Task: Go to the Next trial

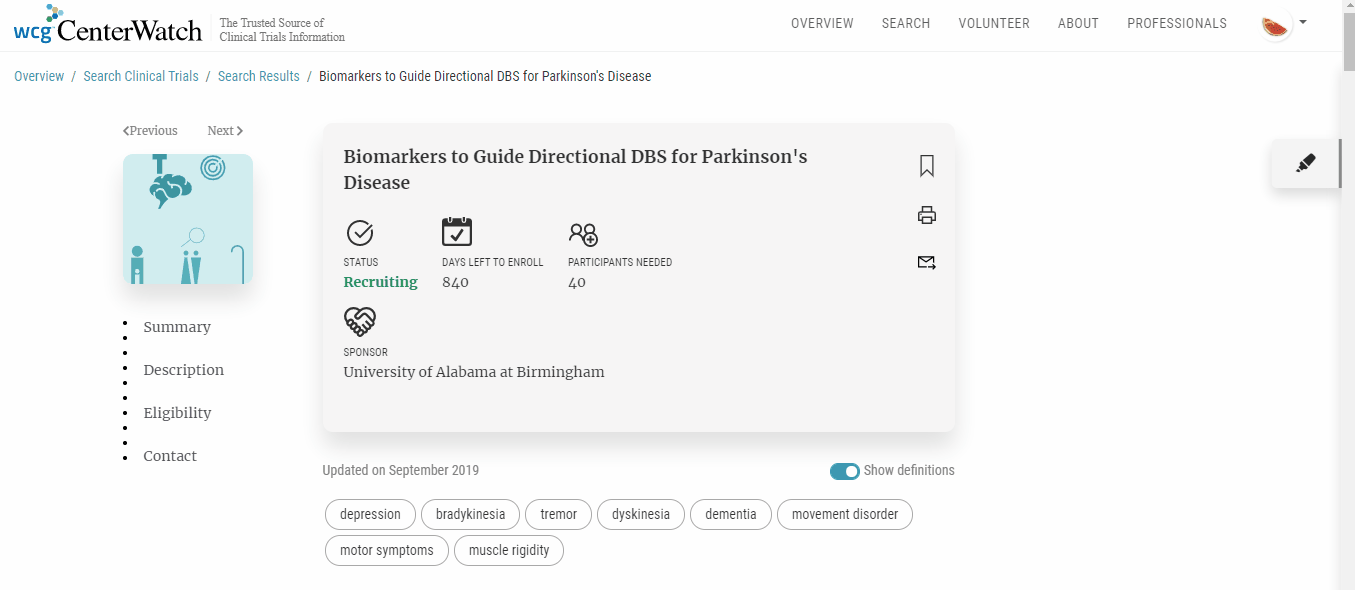Action: tap(225, 131)
